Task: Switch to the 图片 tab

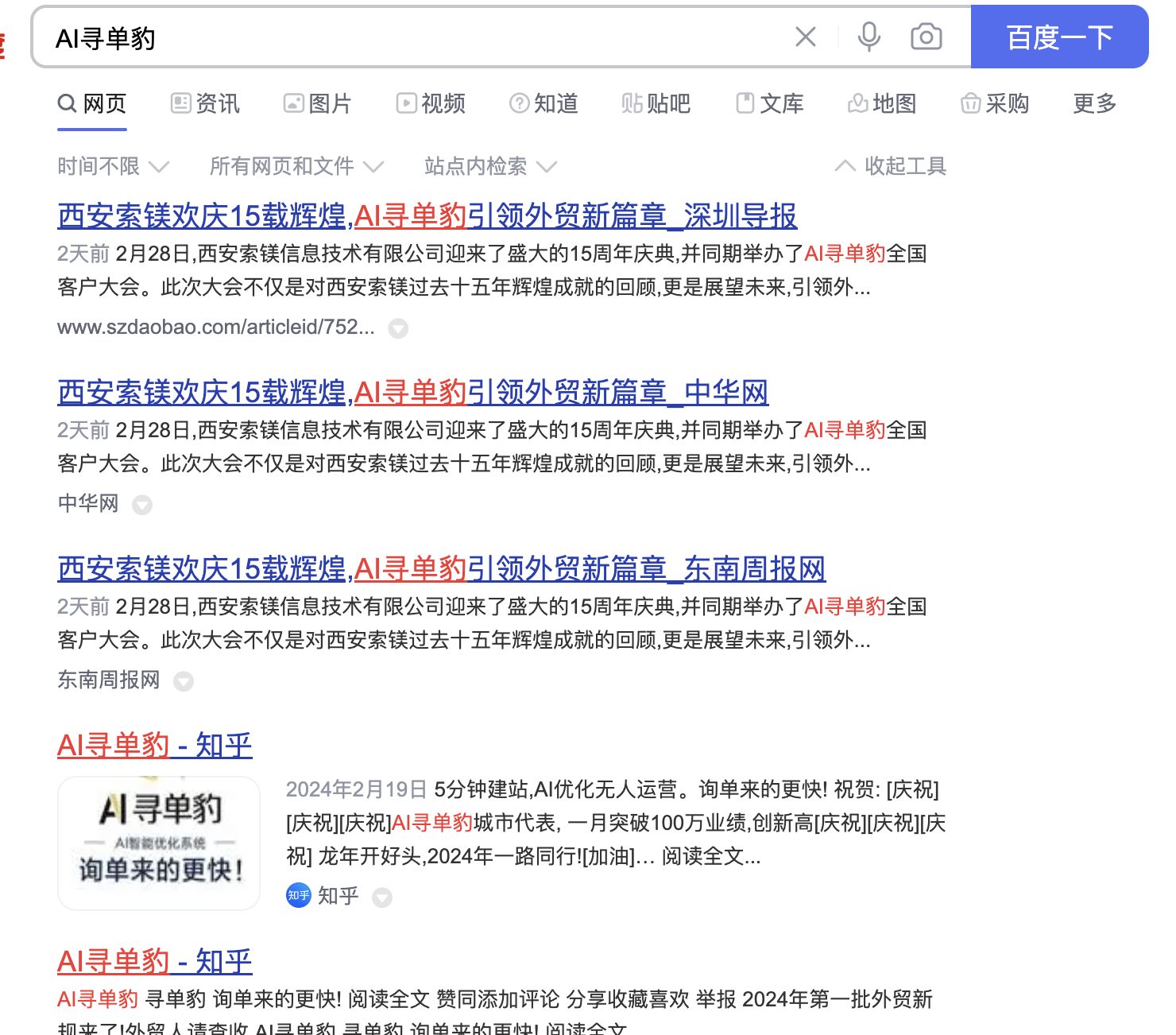Action: 318,103
